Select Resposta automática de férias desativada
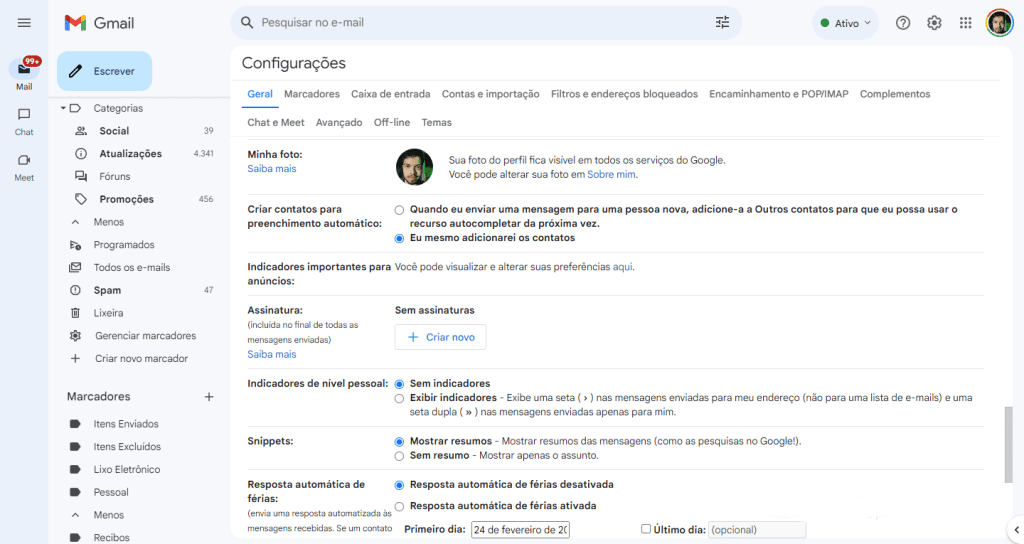This screenshot has width=1024, height=544. (x=399, y=485)
